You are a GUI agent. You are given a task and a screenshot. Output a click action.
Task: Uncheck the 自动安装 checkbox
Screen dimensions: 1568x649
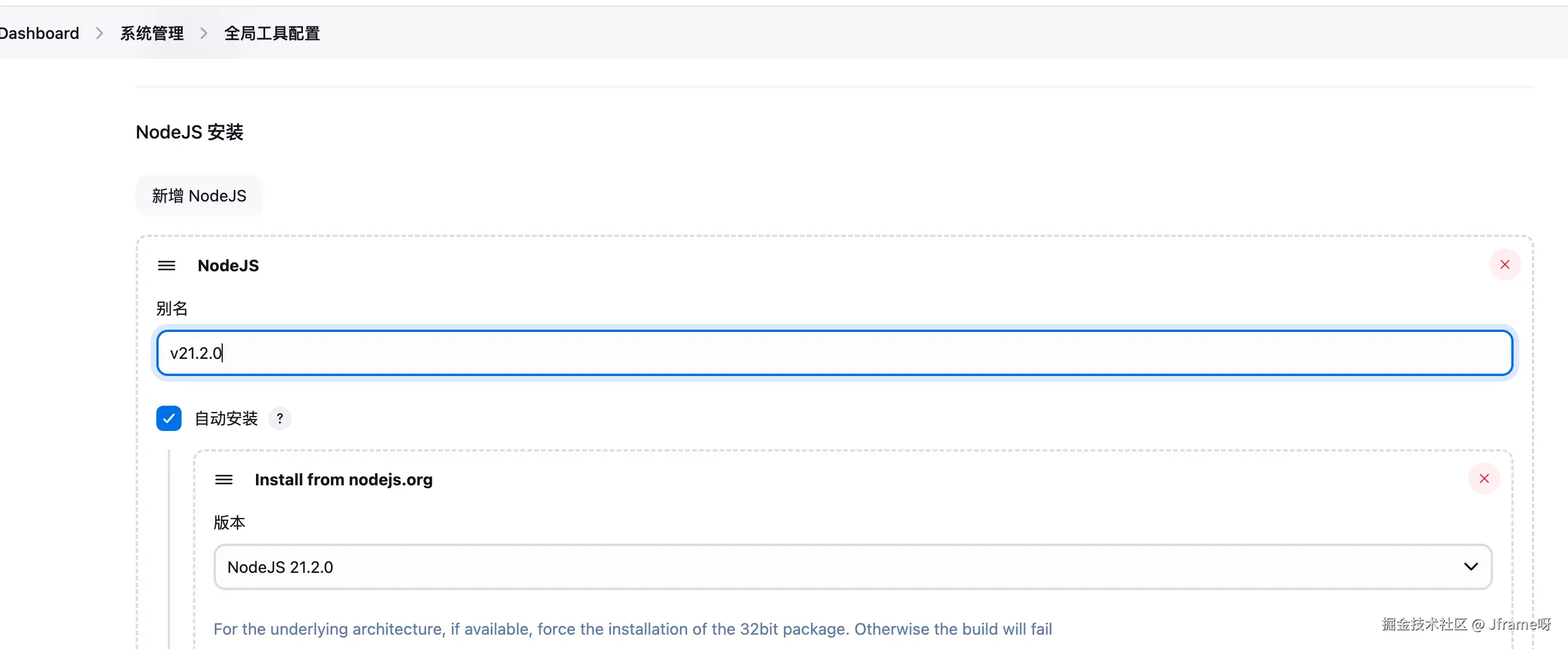(x=168, y=418)
